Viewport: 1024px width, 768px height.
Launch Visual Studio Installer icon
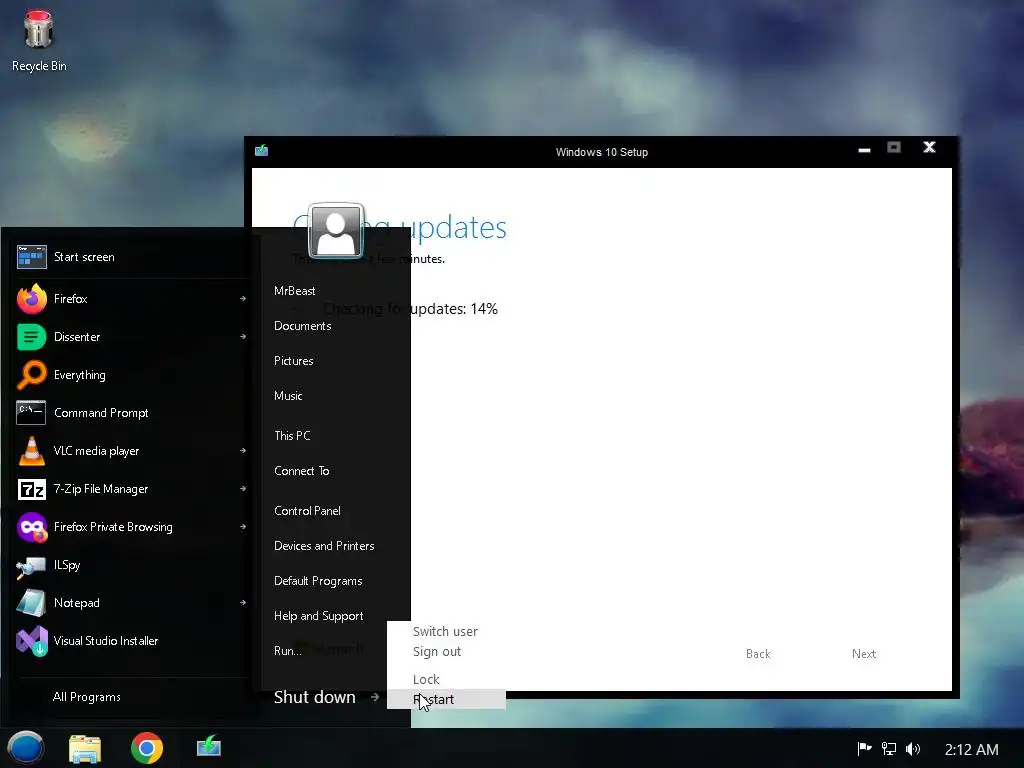tap(31, 641)
